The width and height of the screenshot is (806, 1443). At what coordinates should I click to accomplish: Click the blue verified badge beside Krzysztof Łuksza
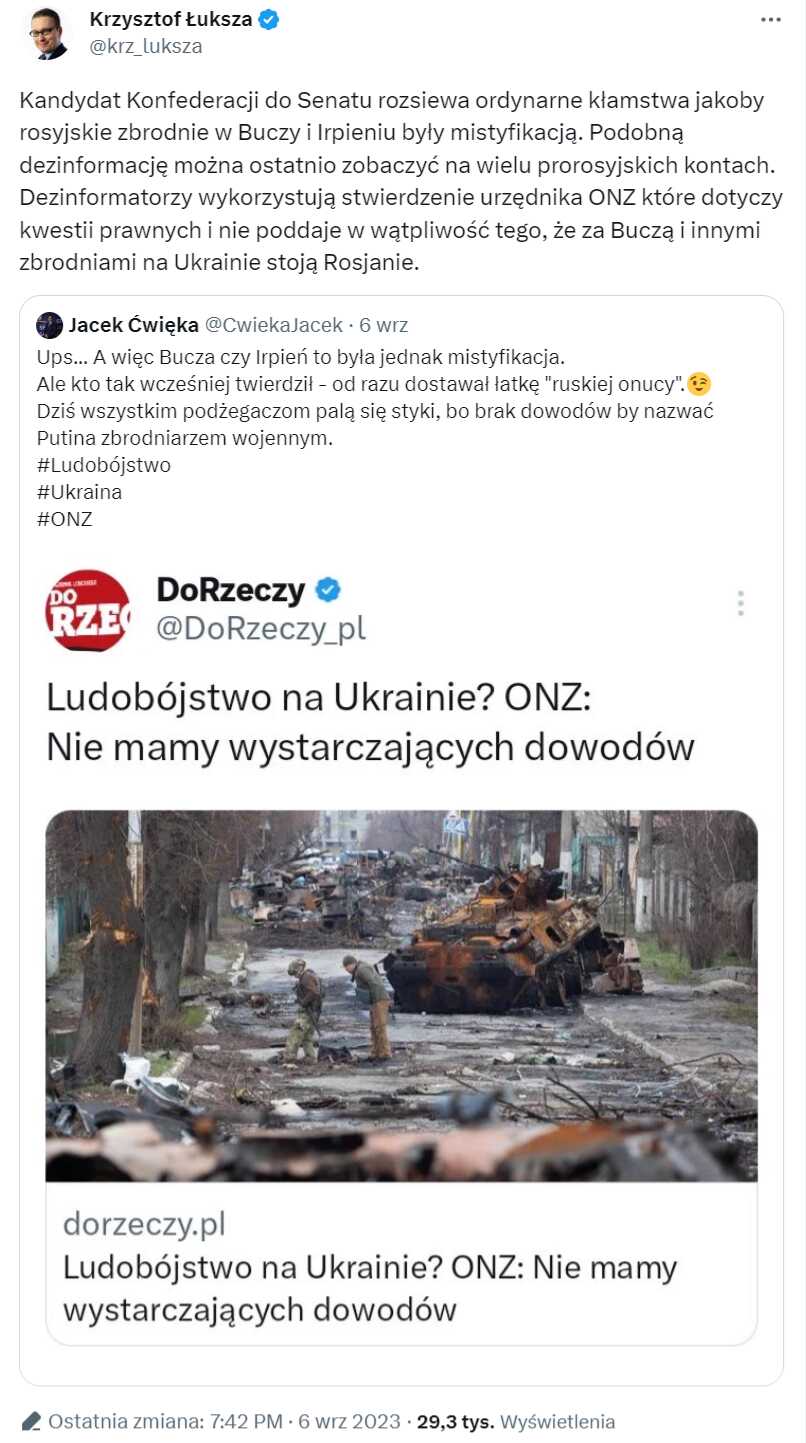[x=269, y=19]
